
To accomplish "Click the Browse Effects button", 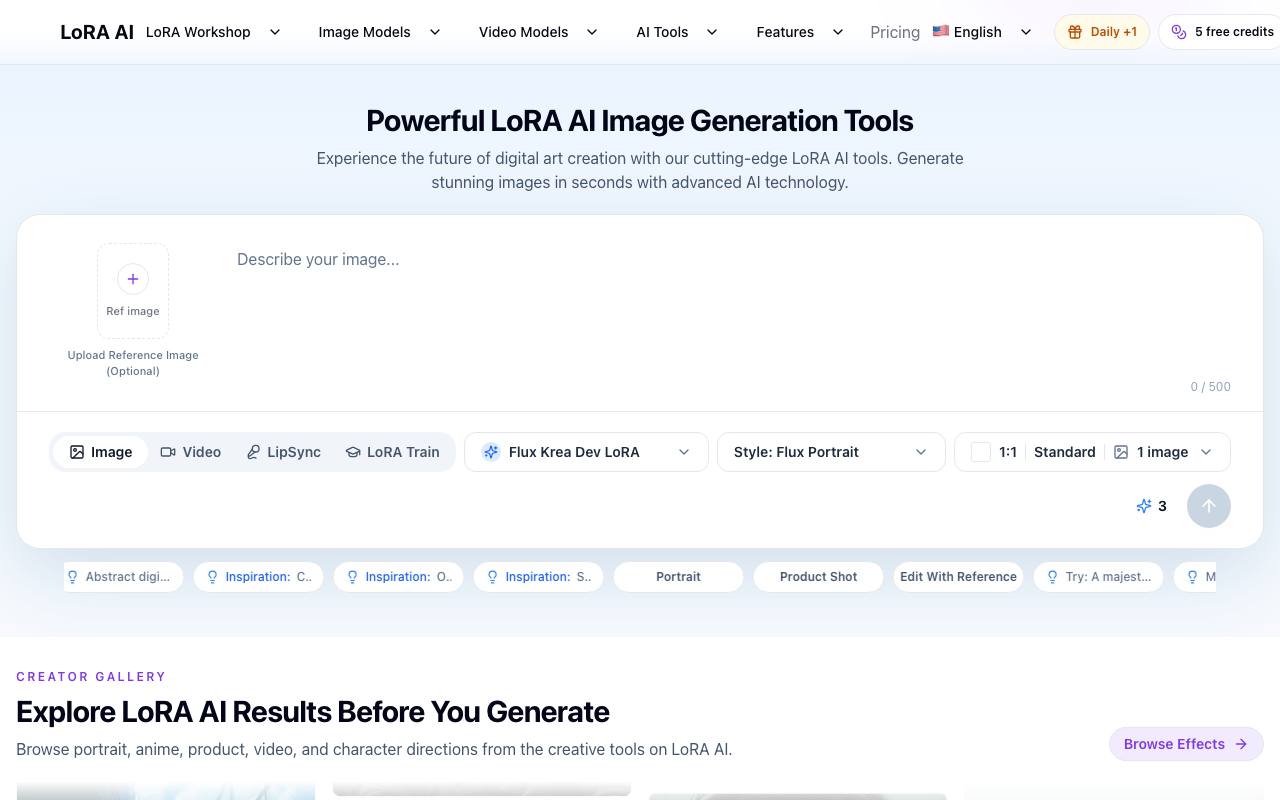I will click(1186, 744).
